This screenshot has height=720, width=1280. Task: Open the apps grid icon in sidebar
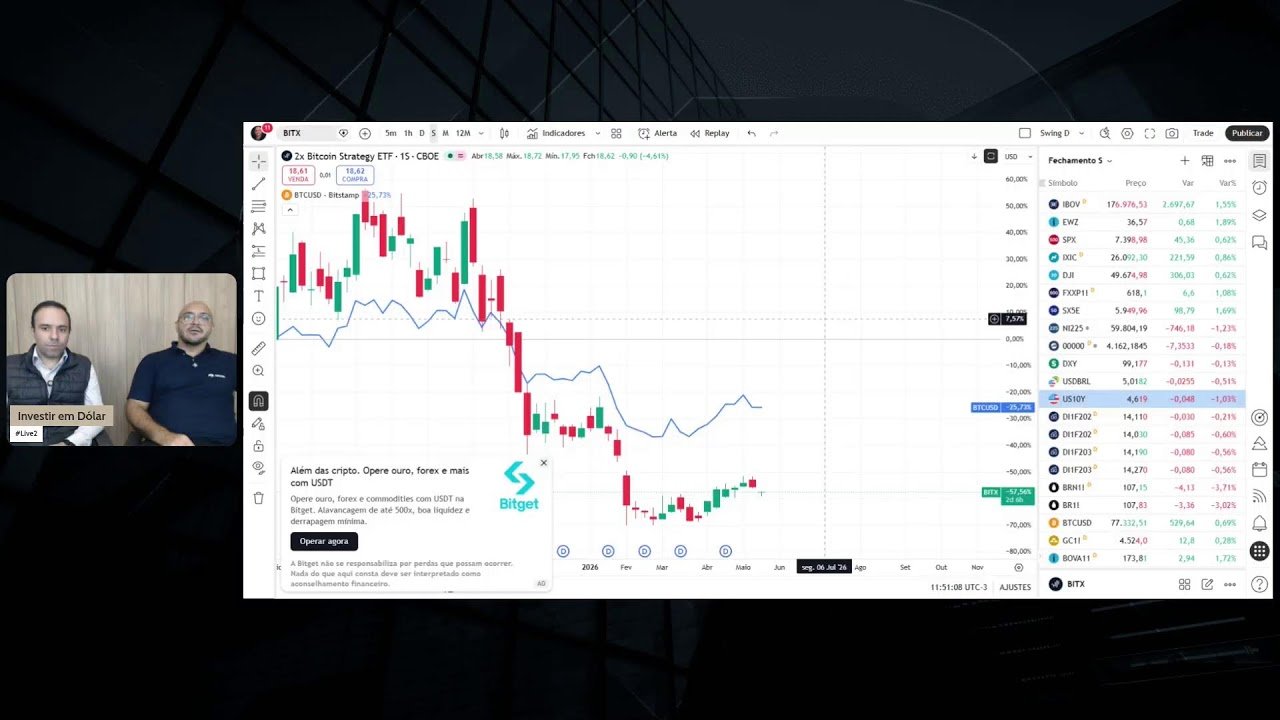point(1259,551)
